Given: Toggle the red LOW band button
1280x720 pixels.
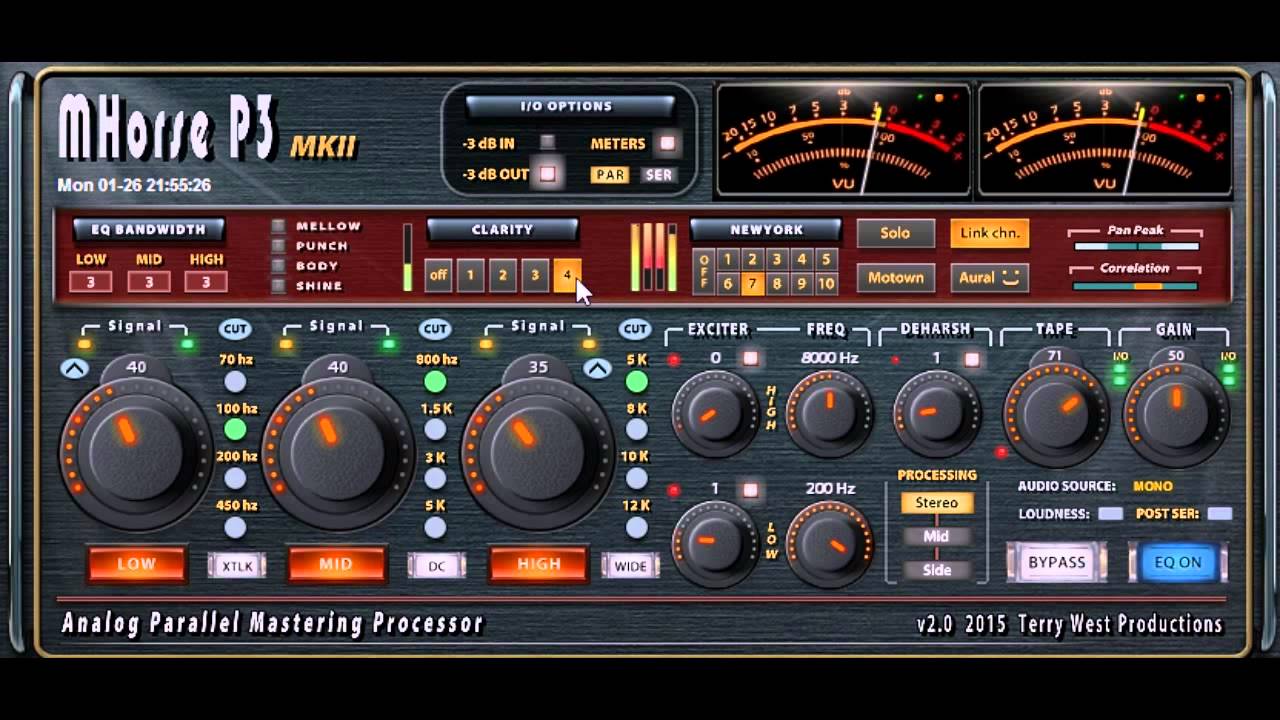Looking at the screenshot, I should [x=136, y=564].
